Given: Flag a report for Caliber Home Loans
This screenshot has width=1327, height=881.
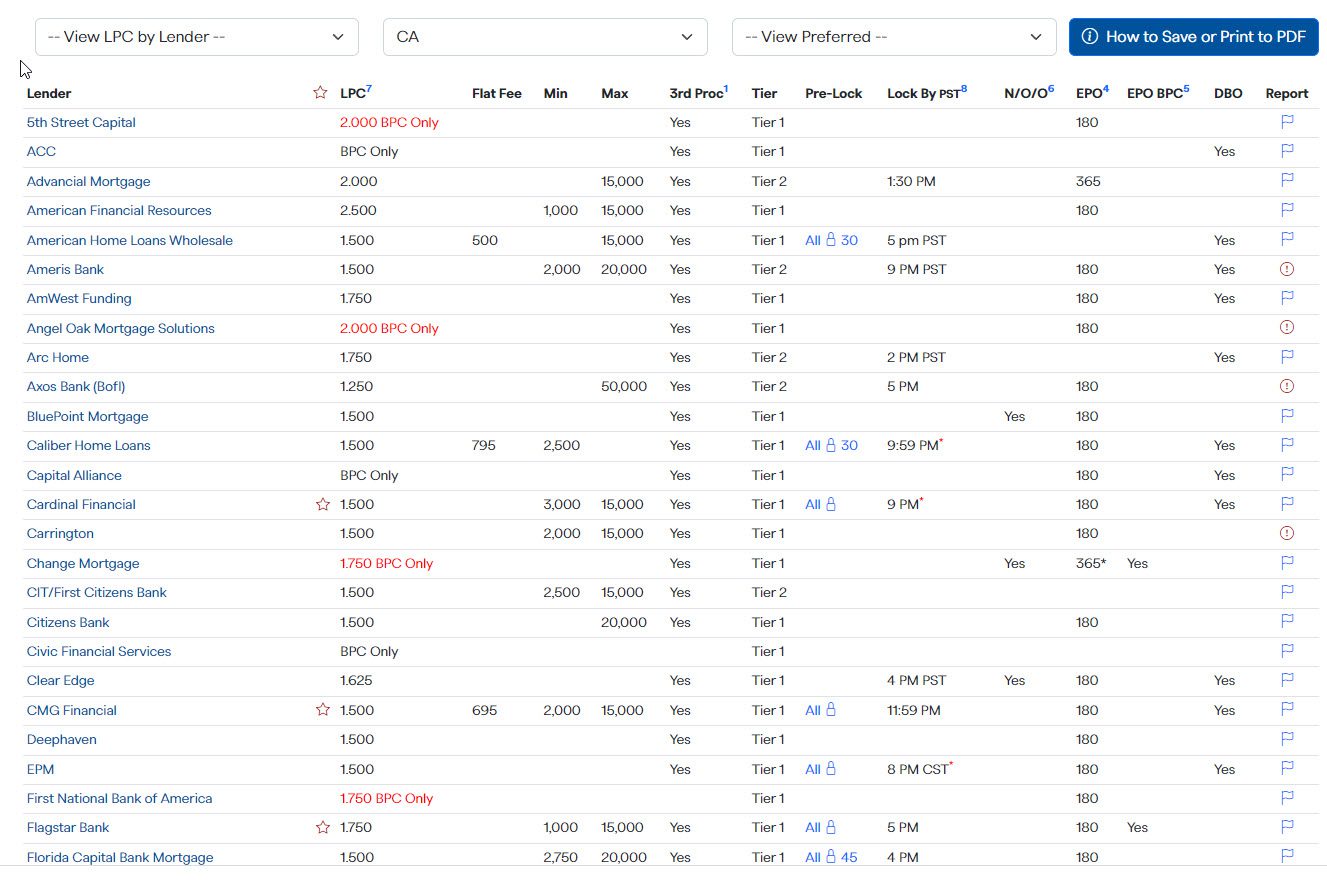Looking at the screenshot, I should click(1287, 445).
